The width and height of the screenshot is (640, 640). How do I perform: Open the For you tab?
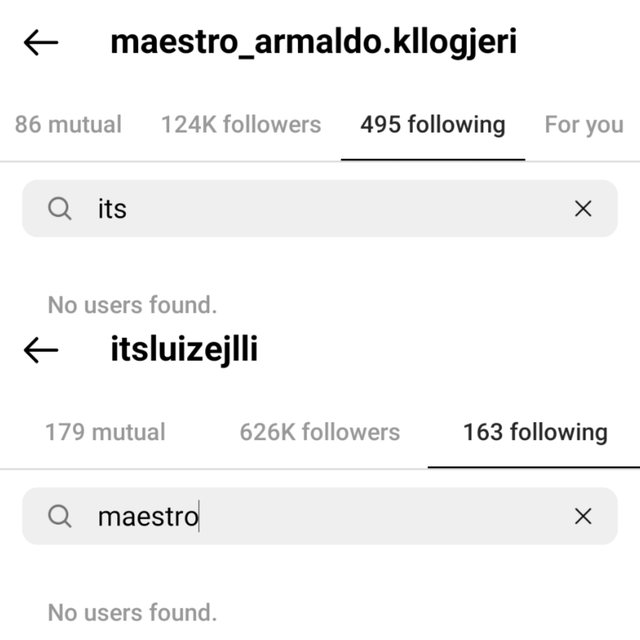tap(584, 125)
